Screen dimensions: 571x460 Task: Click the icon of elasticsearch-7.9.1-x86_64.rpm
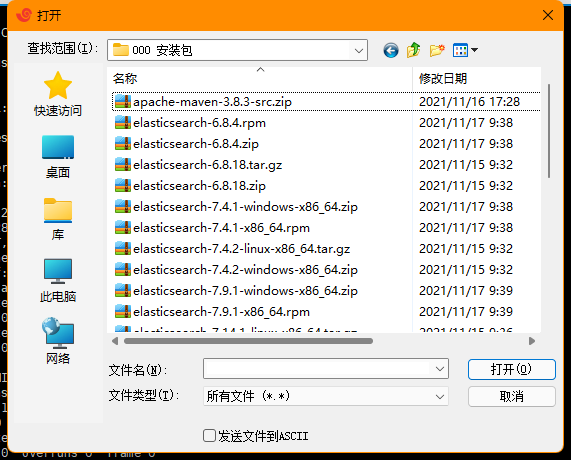click(123, 311)
